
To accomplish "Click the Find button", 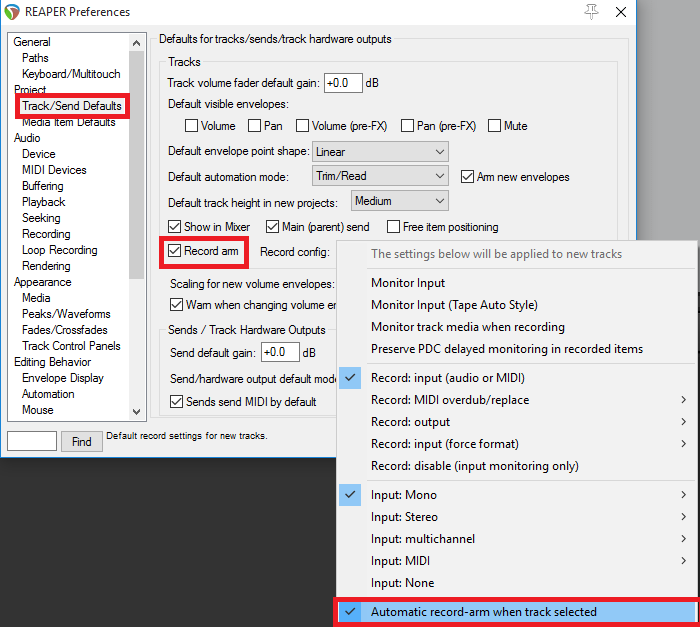I will 82,442.
